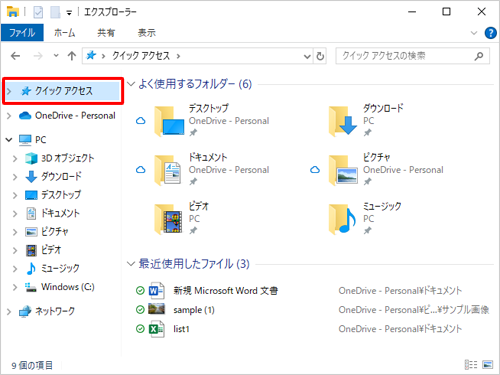The image size is (500, 375).
Task: Expand the ribbon with the chevron
Action: [474, 33]
